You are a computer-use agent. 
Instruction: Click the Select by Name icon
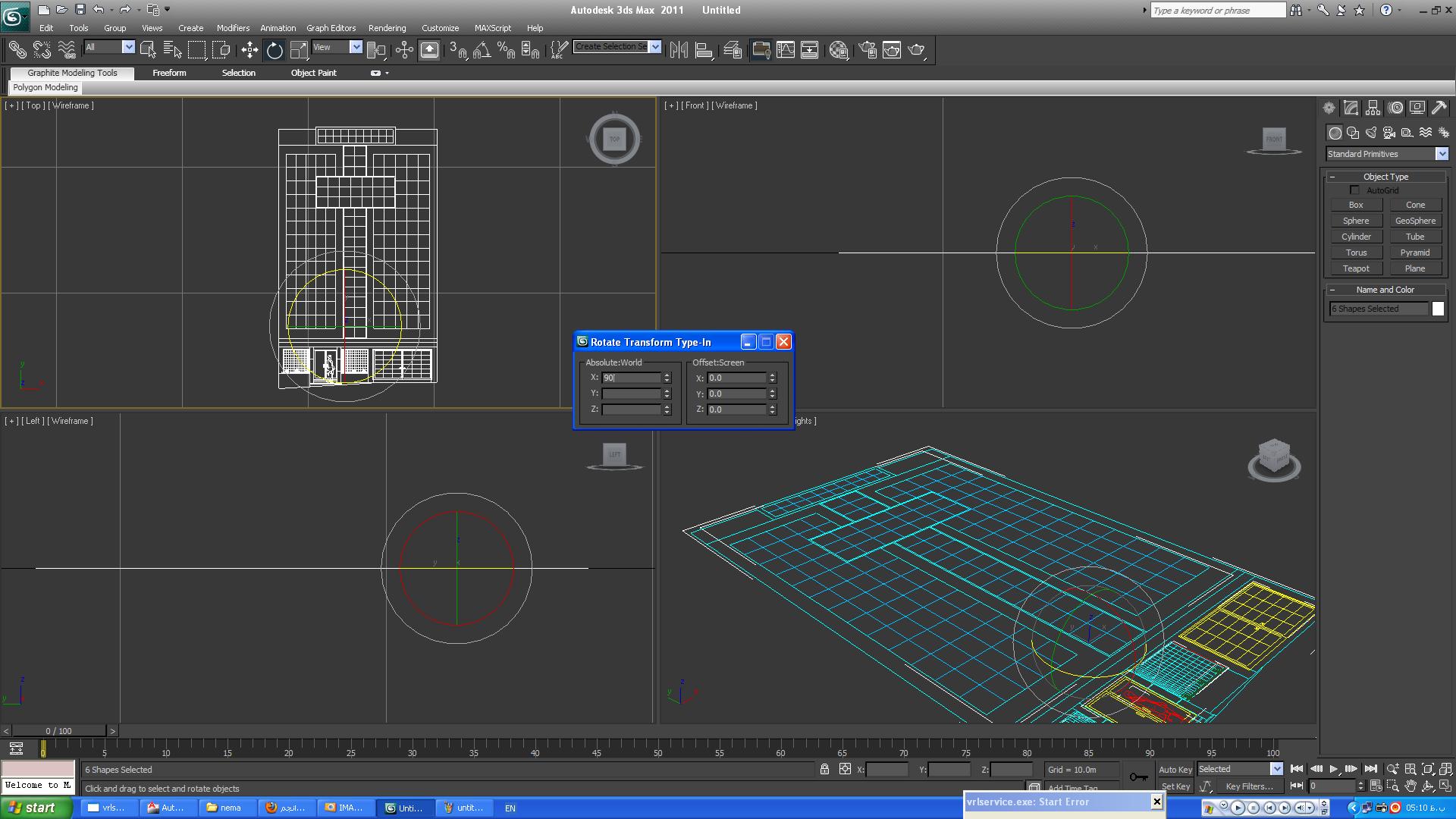tap(173, 50)
